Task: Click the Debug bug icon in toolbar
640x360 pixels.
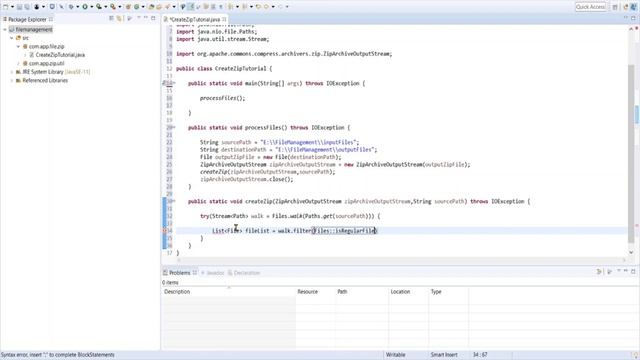Action: [71, 7]
